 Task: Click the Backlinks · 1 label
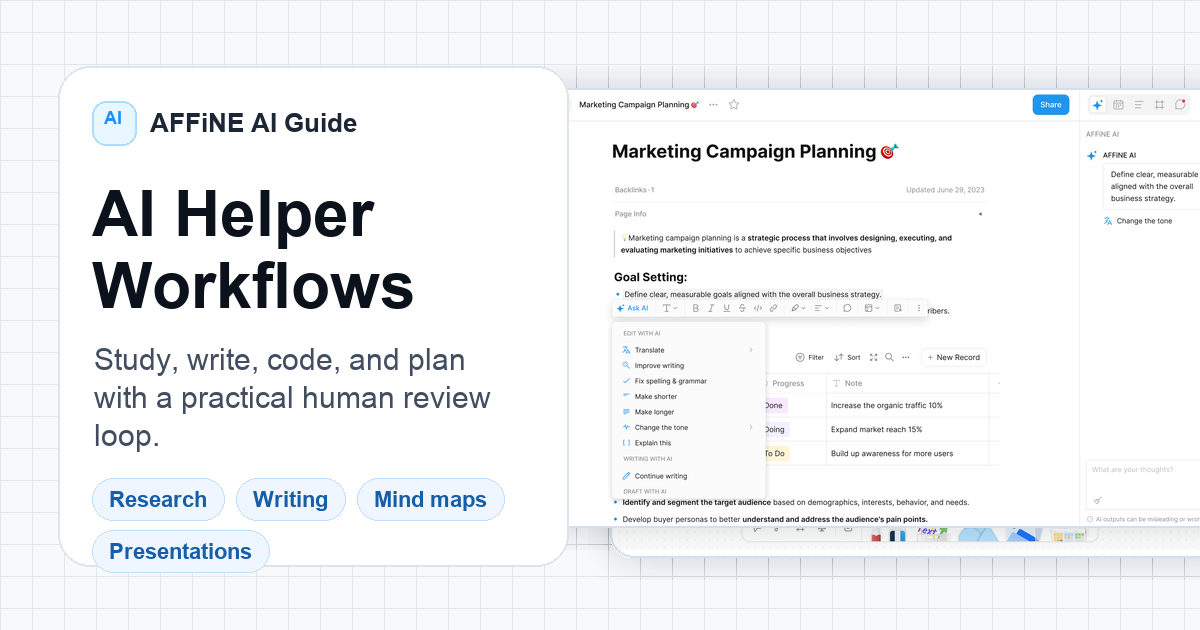tap(634, 190)
